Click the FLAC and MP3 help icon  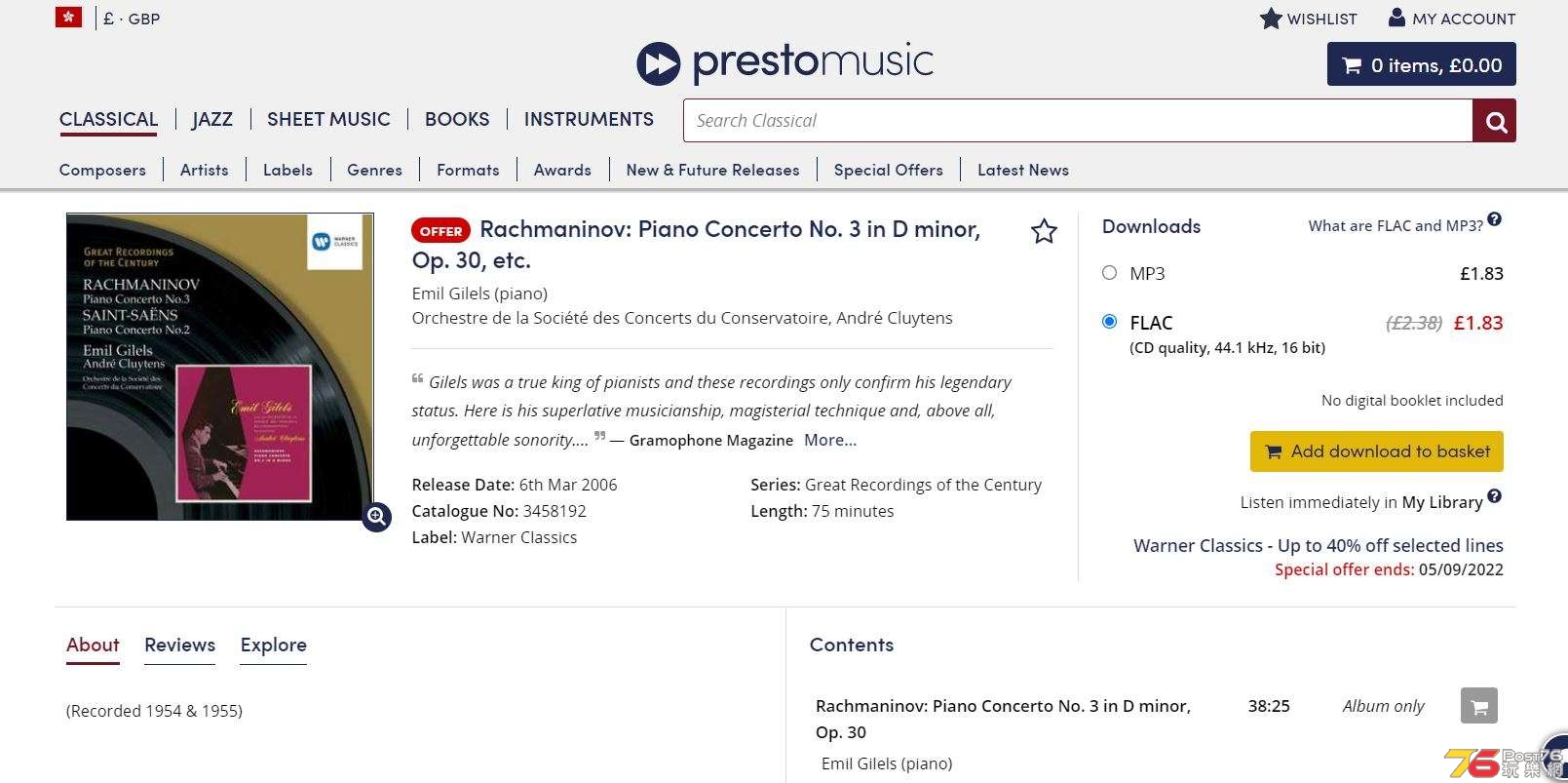pyautogui.click(x=1494, y=220)
